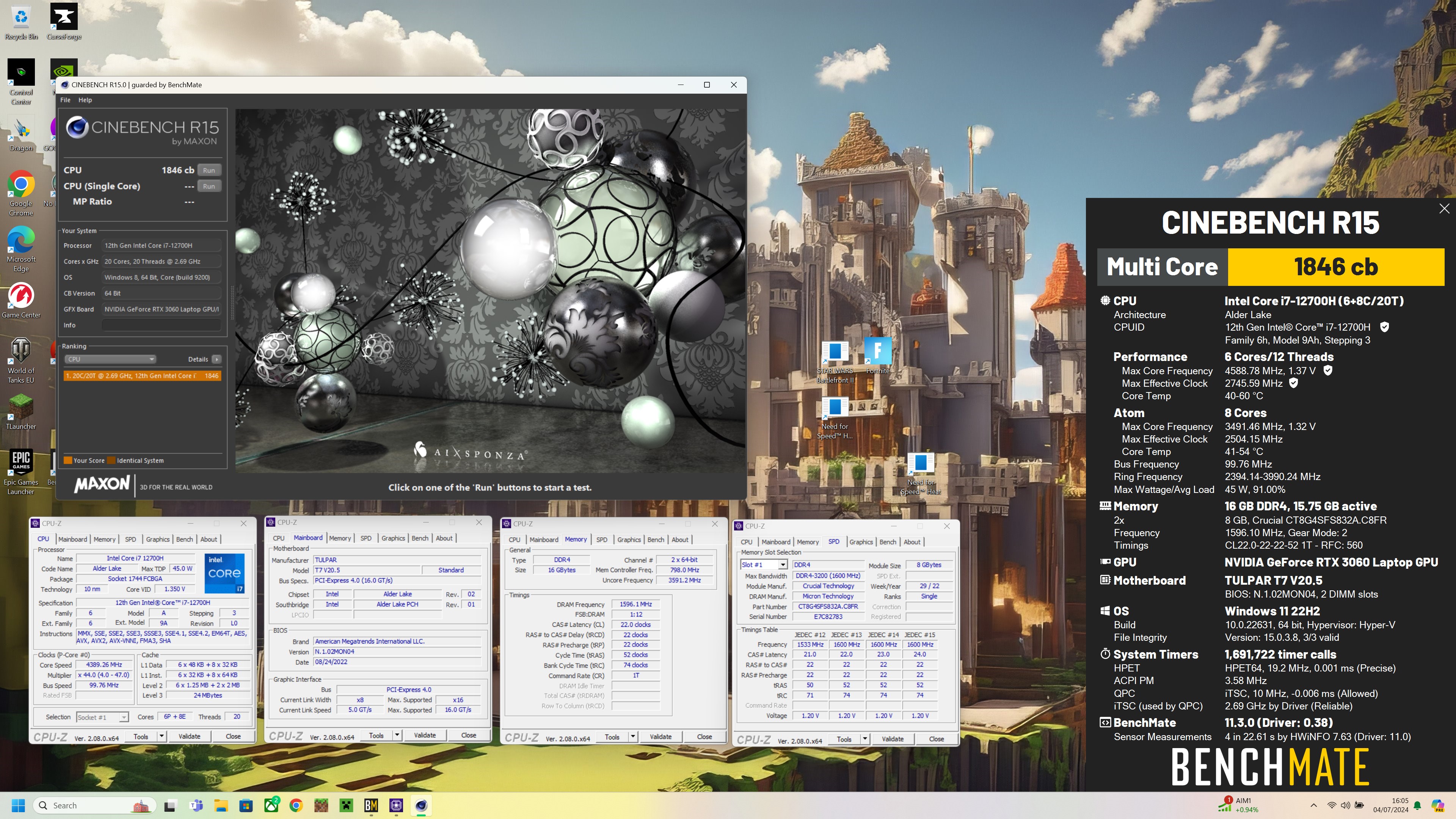Switch to CPU-Z taskbar icon
Viewport: 1456px width, 819px height.
pyautogui.click(x=396, y=805)
